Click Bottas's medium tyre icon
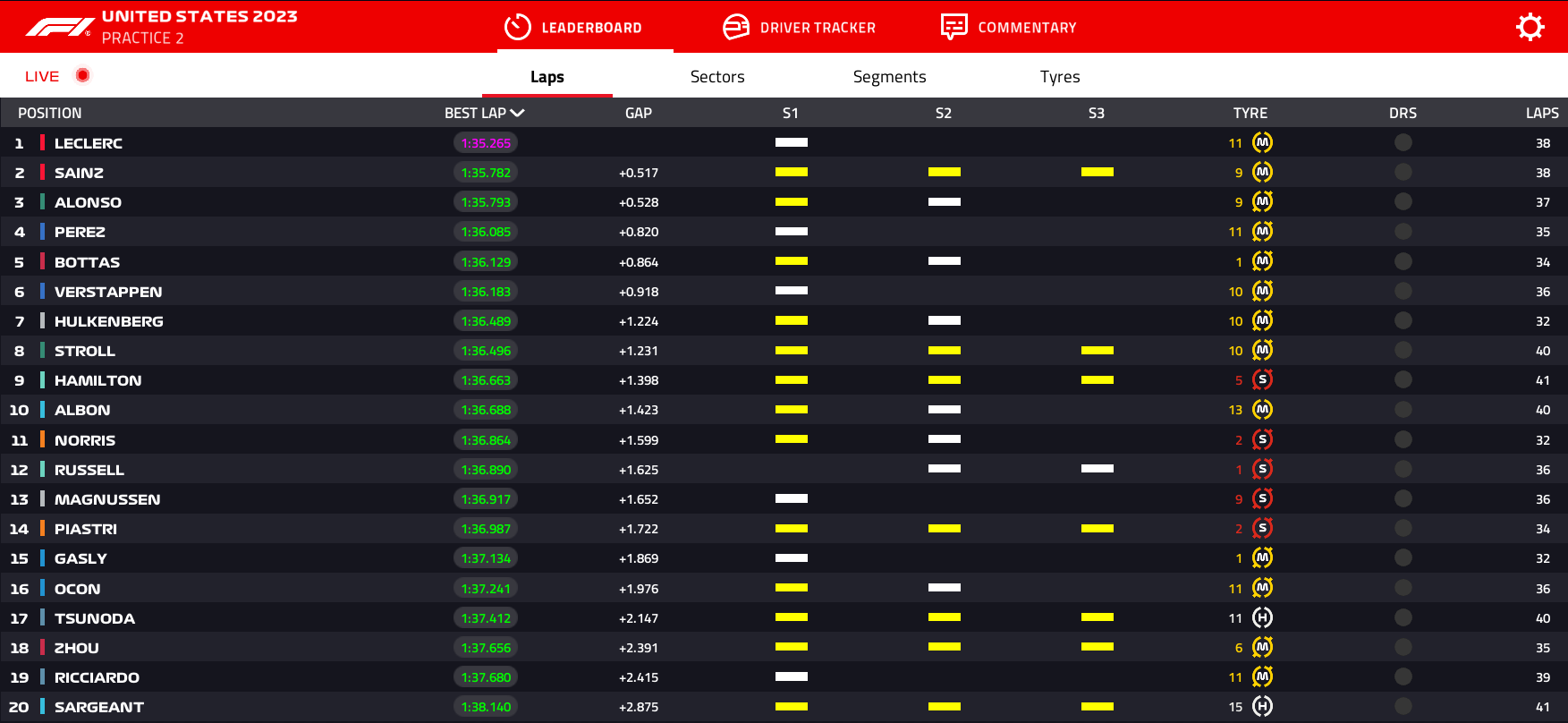 (1262, 261)
